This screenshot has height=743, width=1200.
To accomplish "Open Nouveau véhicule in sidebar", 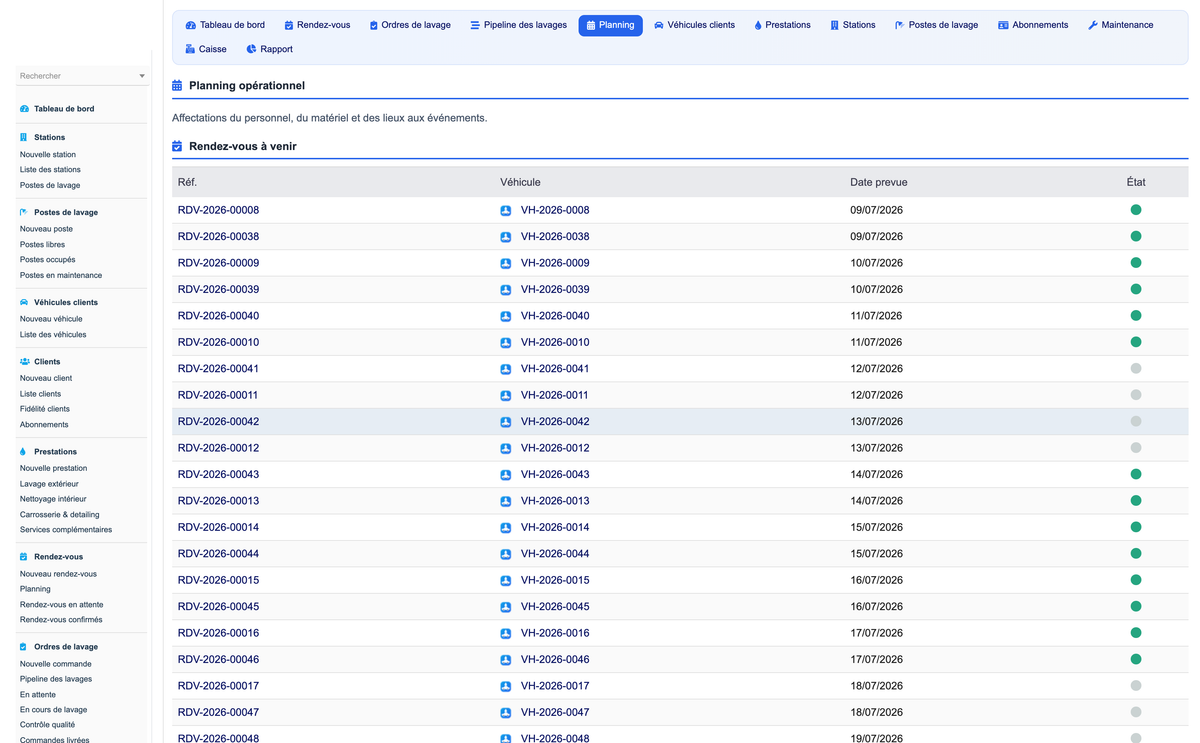I will 51,319.
